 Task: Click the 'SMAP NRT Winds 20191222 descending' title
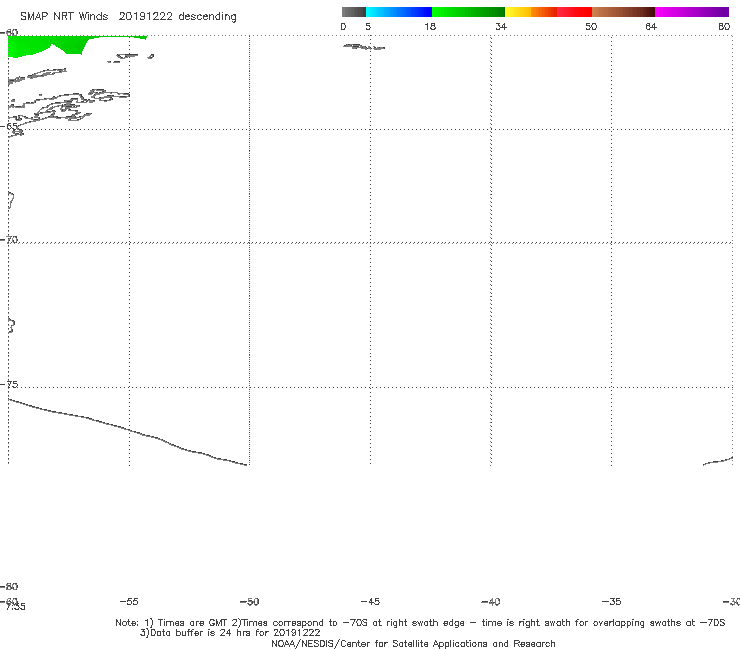[128, 16]
